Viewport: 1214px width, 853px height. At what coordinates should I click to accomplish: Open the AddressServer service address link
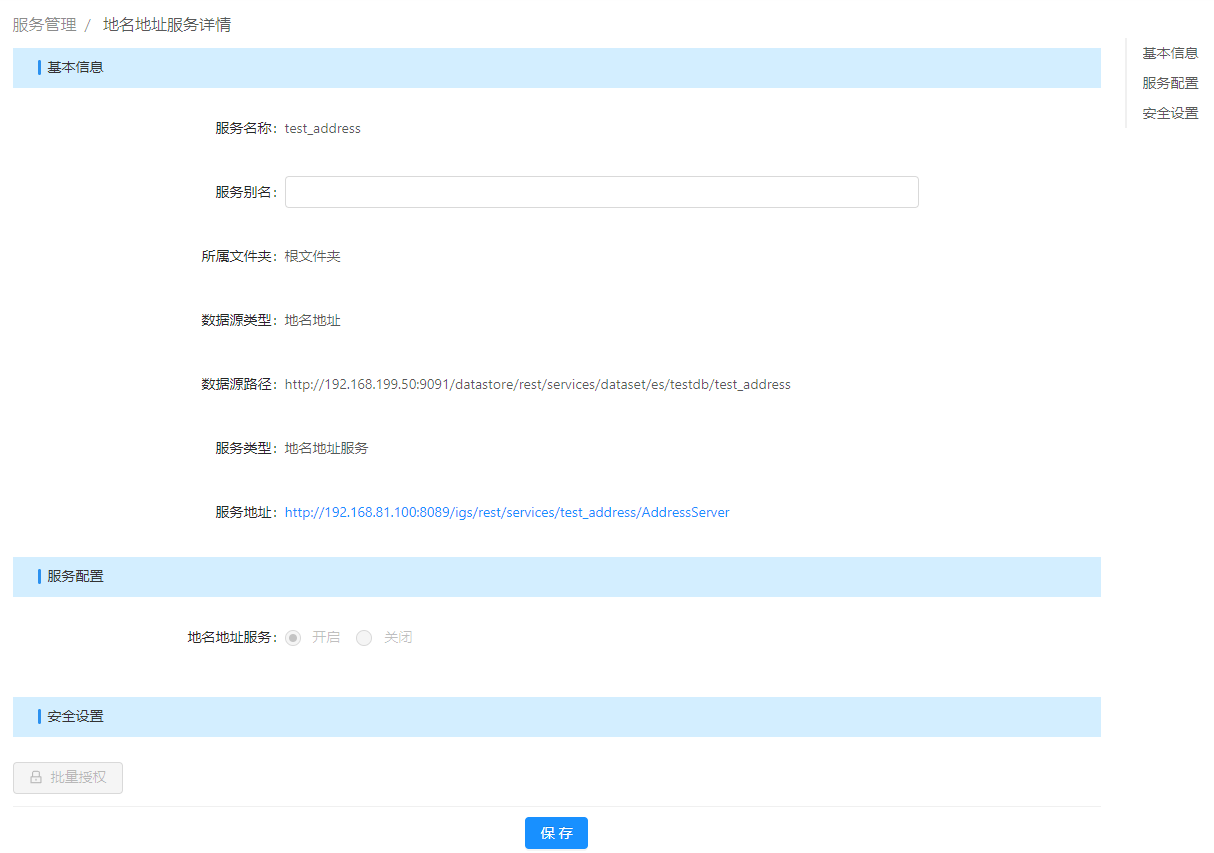click(x=507, y=512)
